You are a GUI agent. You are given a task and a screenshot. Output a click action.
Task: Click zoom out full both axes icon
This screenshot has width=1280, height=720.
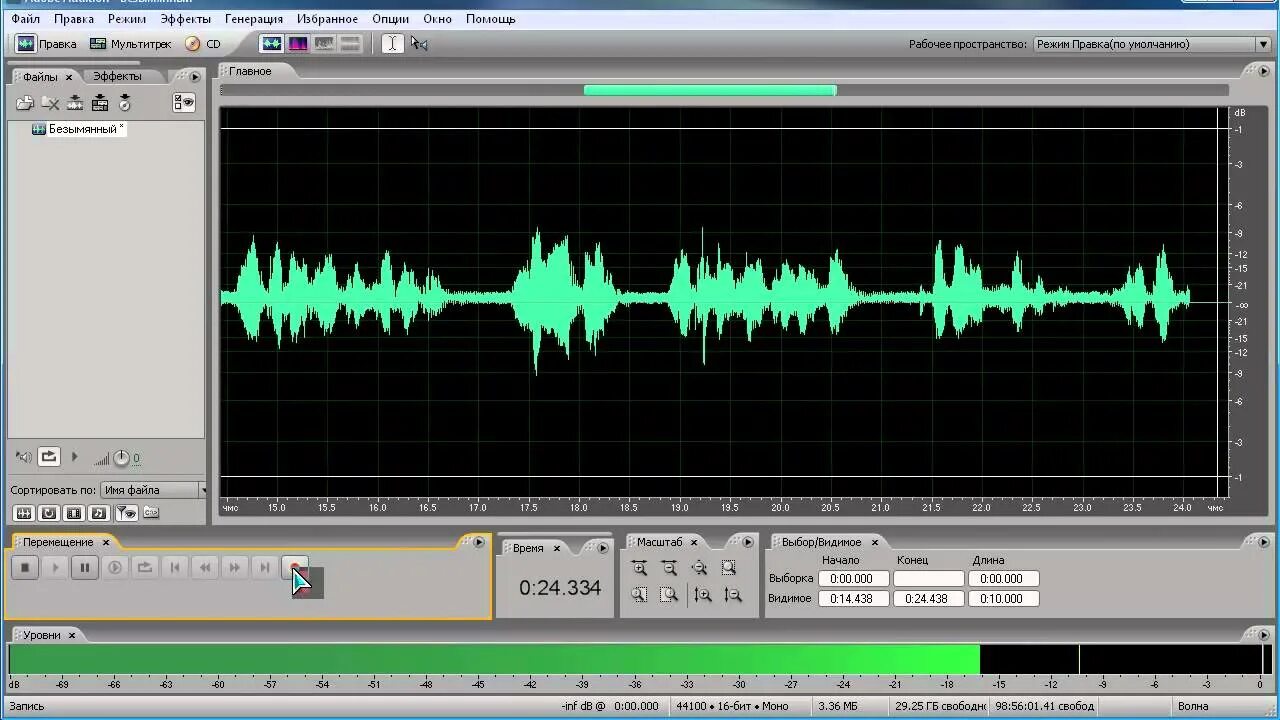(700, 568)
